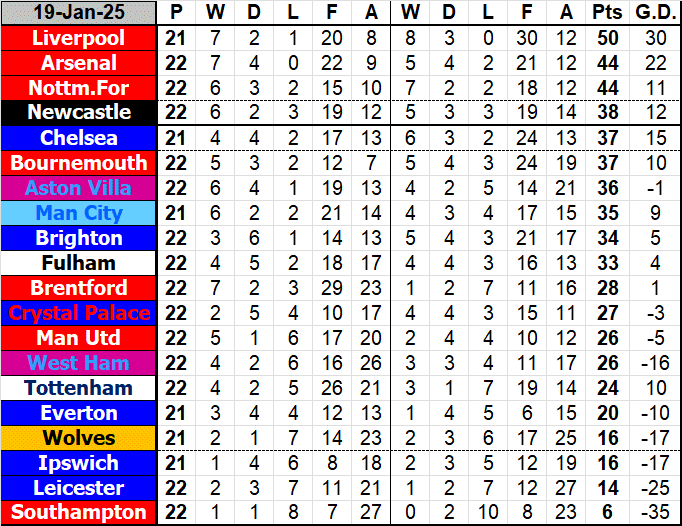Click the Pts column header
The height and width of the screenshot is (526, 682).
(x=604, y=13)
